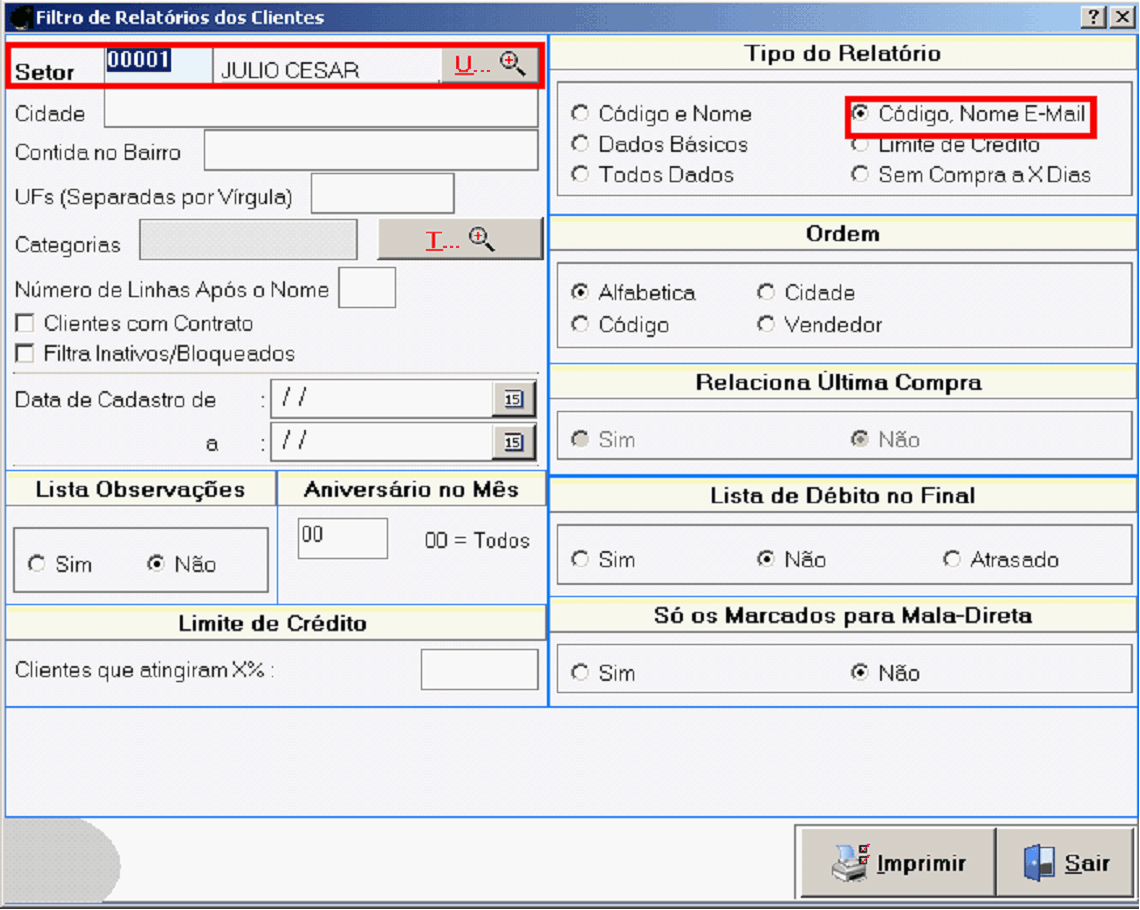Open calendar for the end date field

513,442
